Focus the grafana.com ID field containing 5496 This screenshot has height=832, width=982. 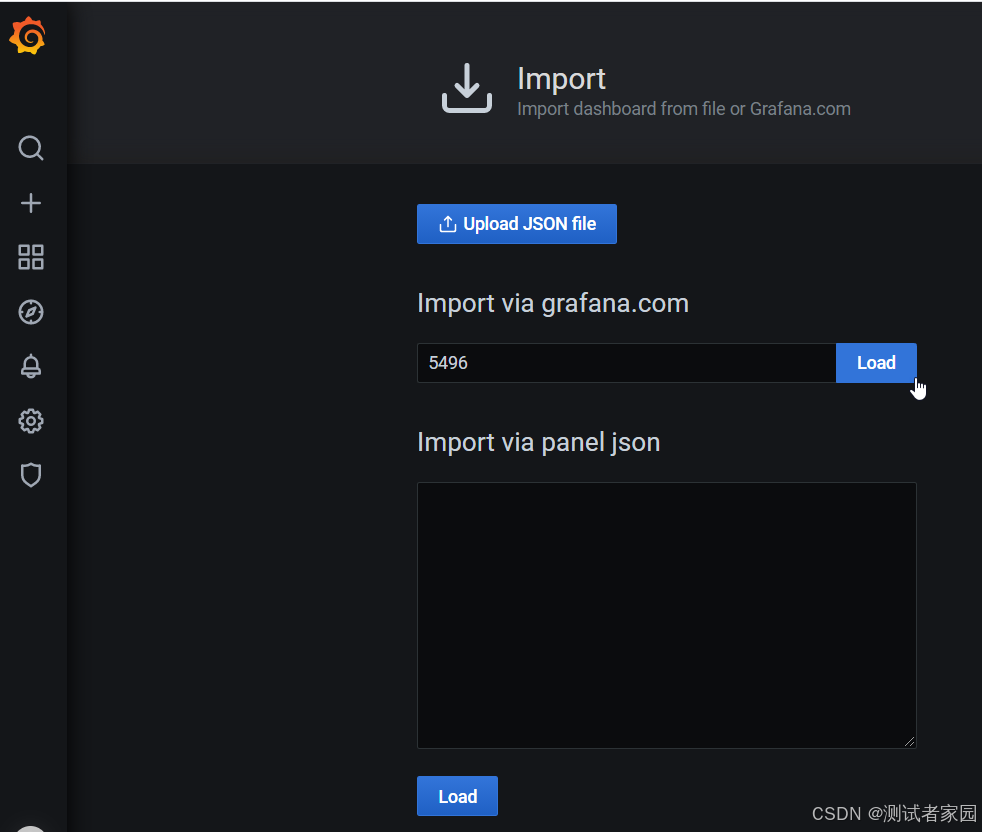point(626,363)
